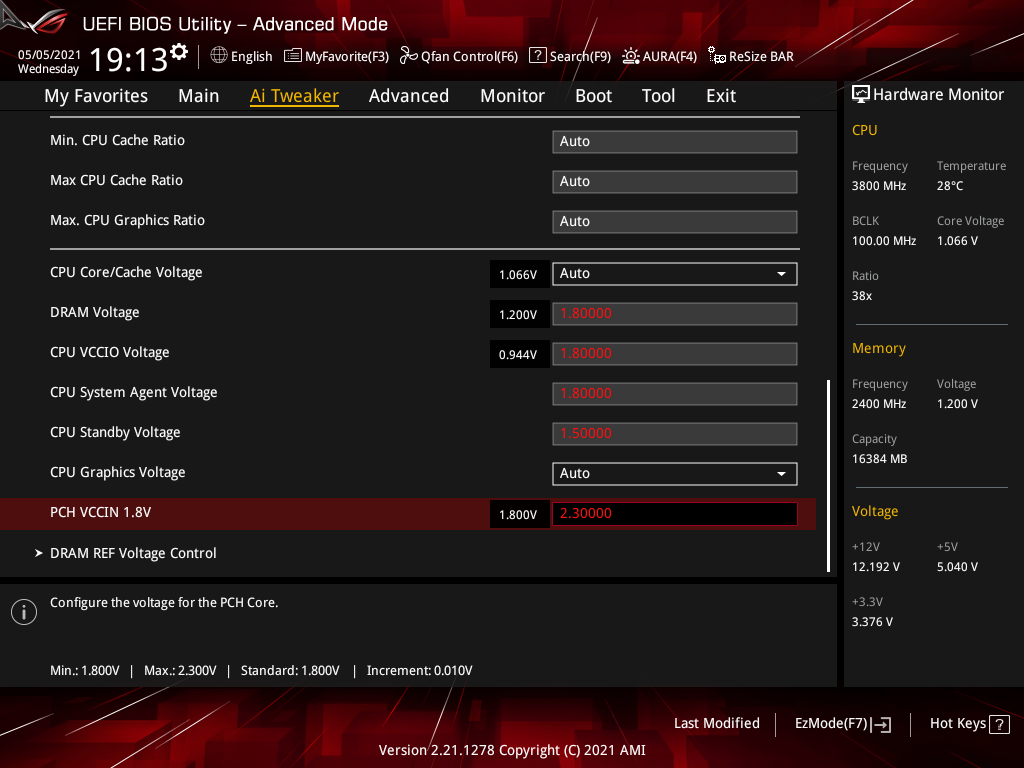Go to the Monitor tab
The image size is (1024, 768).
(x=512, y=96)
